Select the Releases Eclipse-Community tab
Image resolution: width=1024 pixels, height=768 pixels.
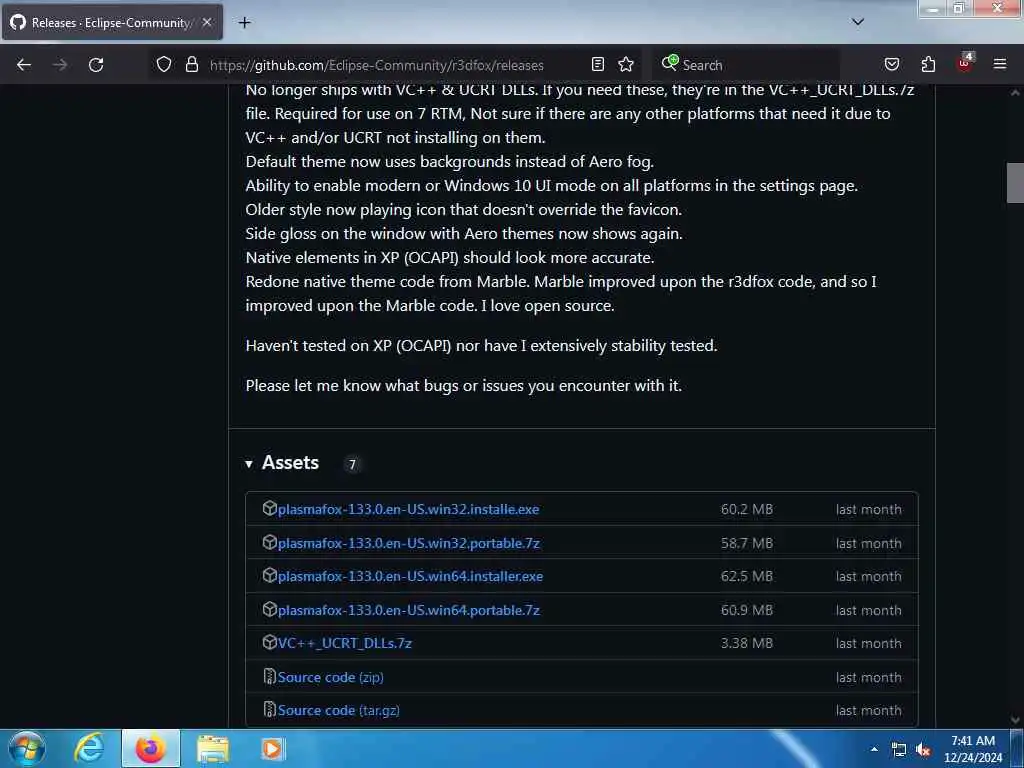click(x=112, y=22)
